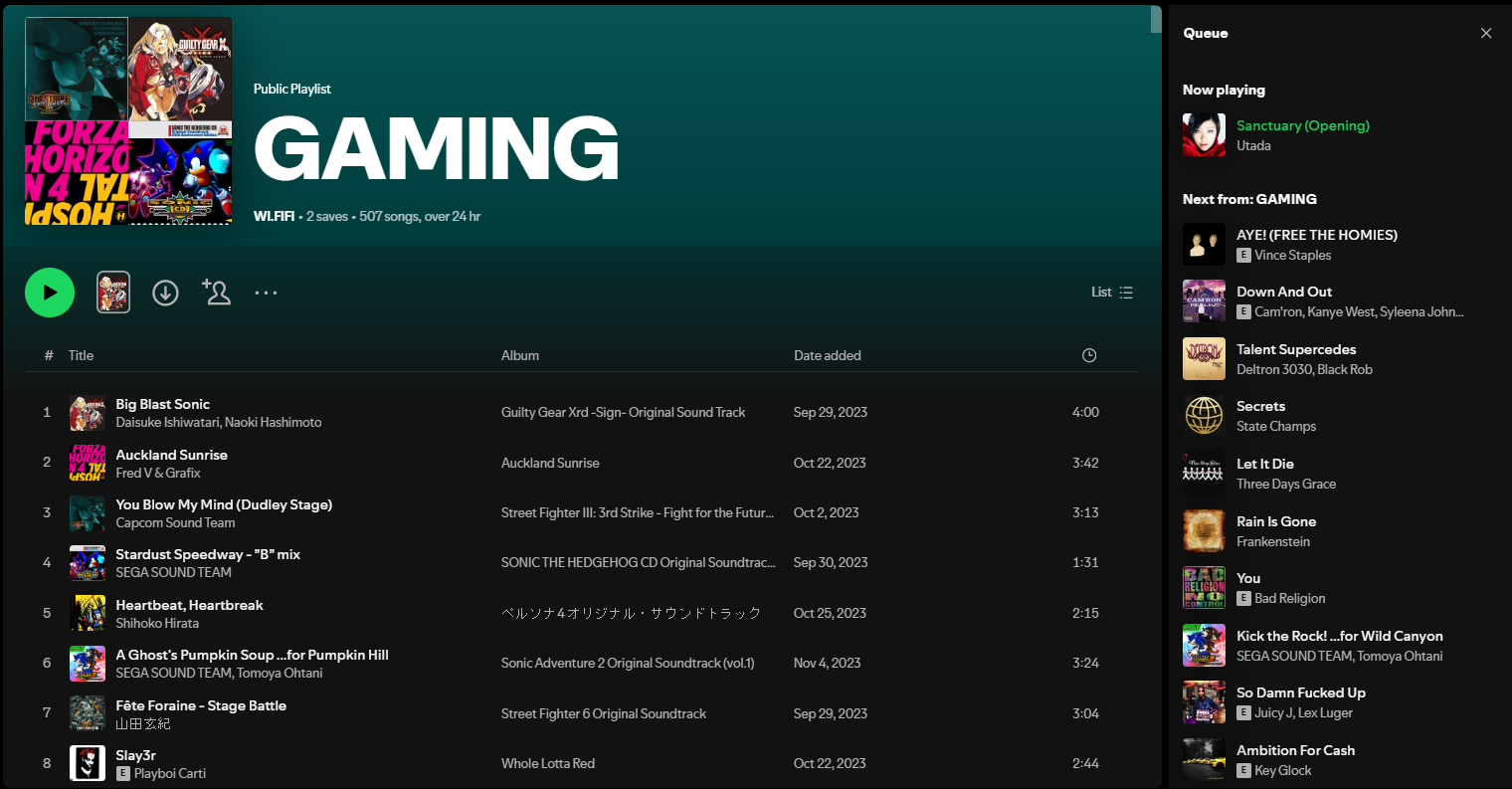Open artist State Champs in queue
Screen dimensions: 1512x789
[1276, 426]
